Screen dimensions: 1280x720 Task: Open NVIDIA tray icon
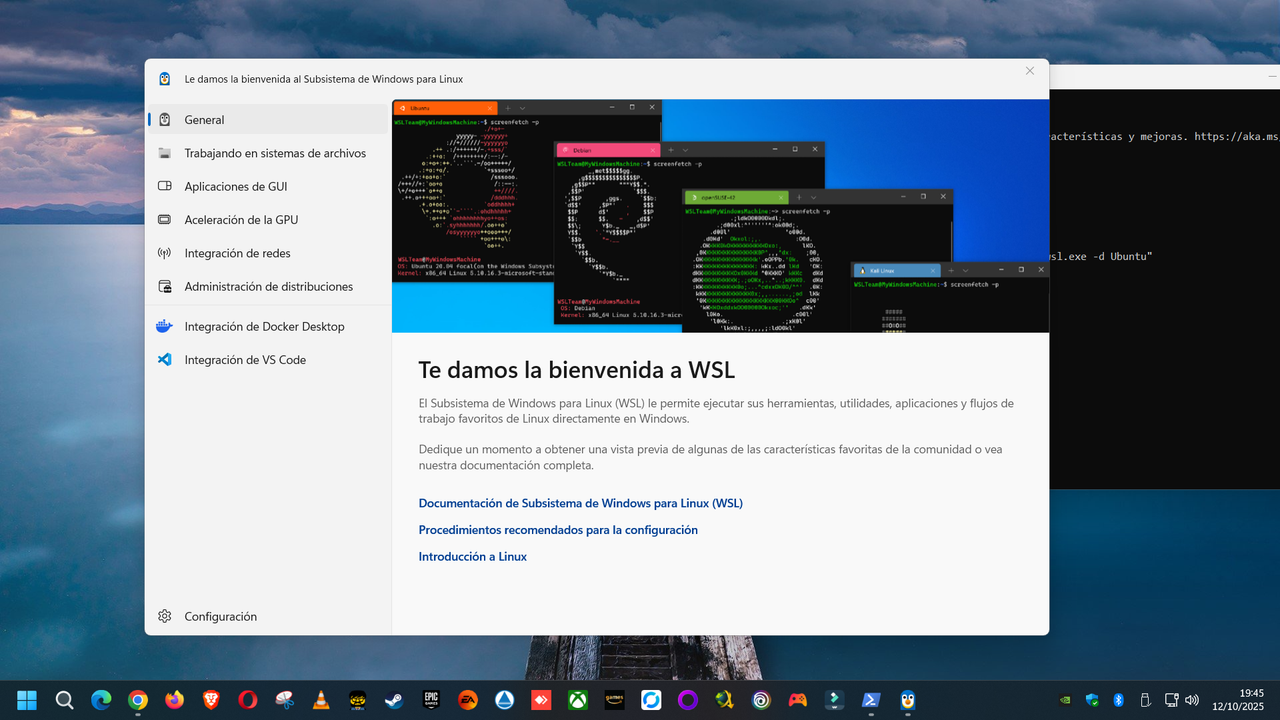[1067, 700]
